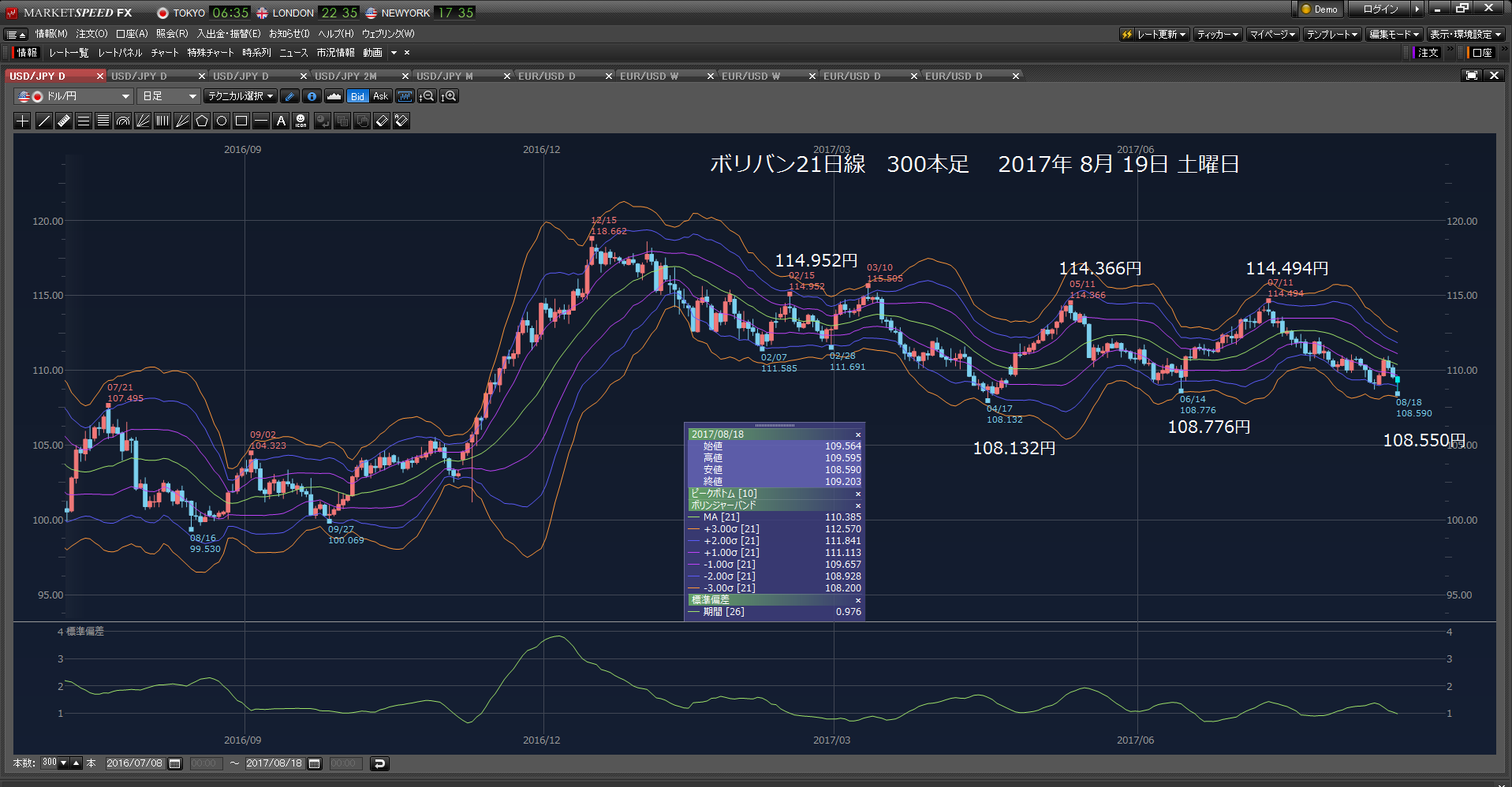Decrease the 本数 bar count with down arrow

point(64,763)
